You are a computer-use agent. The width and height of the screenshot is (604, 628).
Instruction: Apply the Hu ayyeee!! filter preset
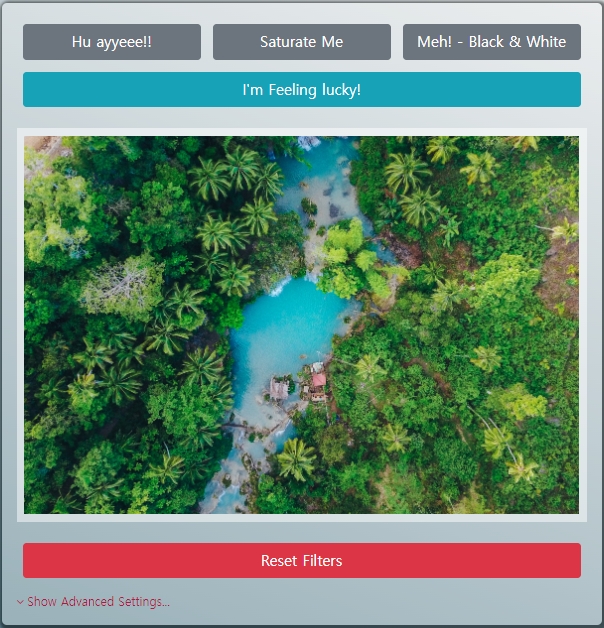click(112, 42)
